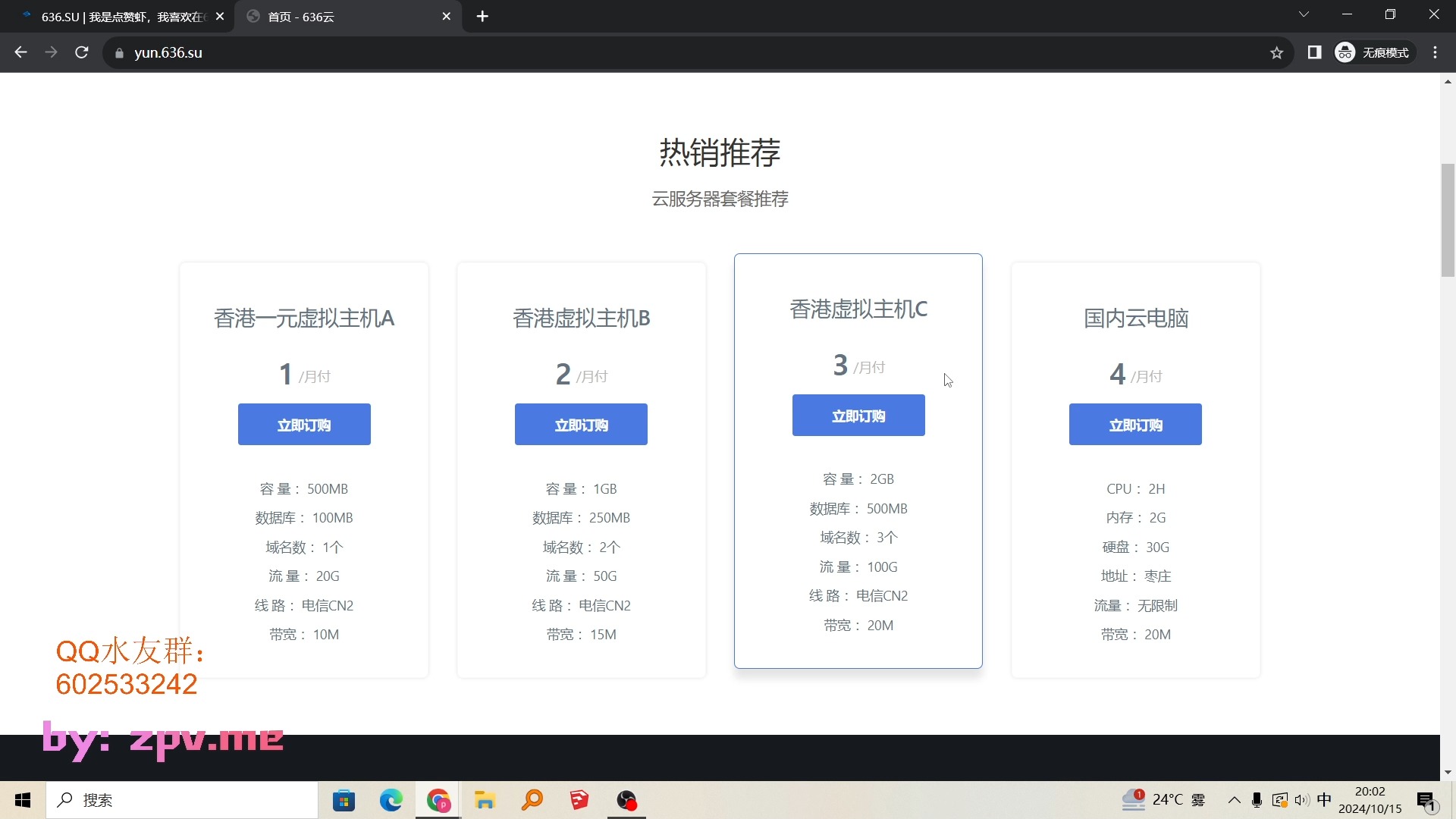
Task: Click the browser forward arrow
Action: tap(51, 52)
